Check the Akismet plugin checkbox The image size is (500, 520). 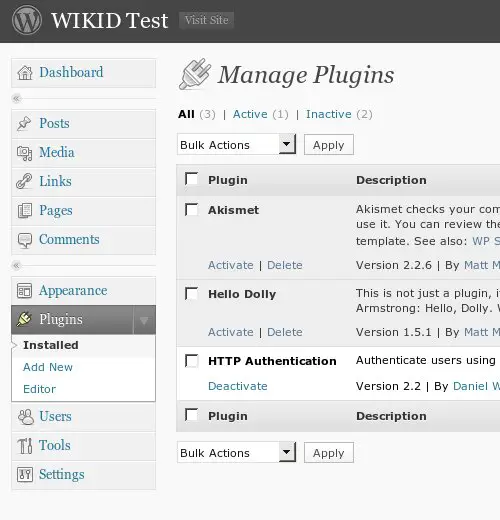click(192, 210)
